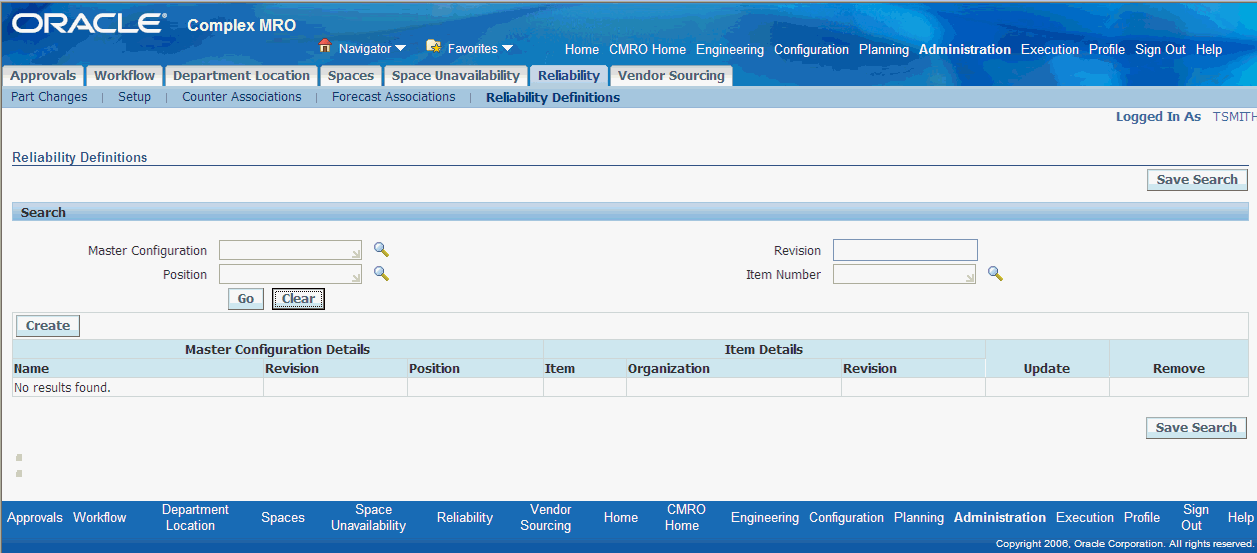Open the Item Number search magnifier icon

[x=995, y=273]
